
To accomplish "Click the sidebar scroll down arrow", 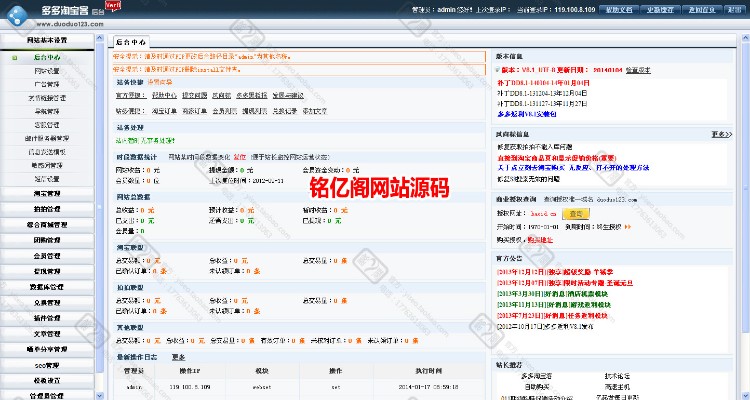I will [x=99, y=394].
